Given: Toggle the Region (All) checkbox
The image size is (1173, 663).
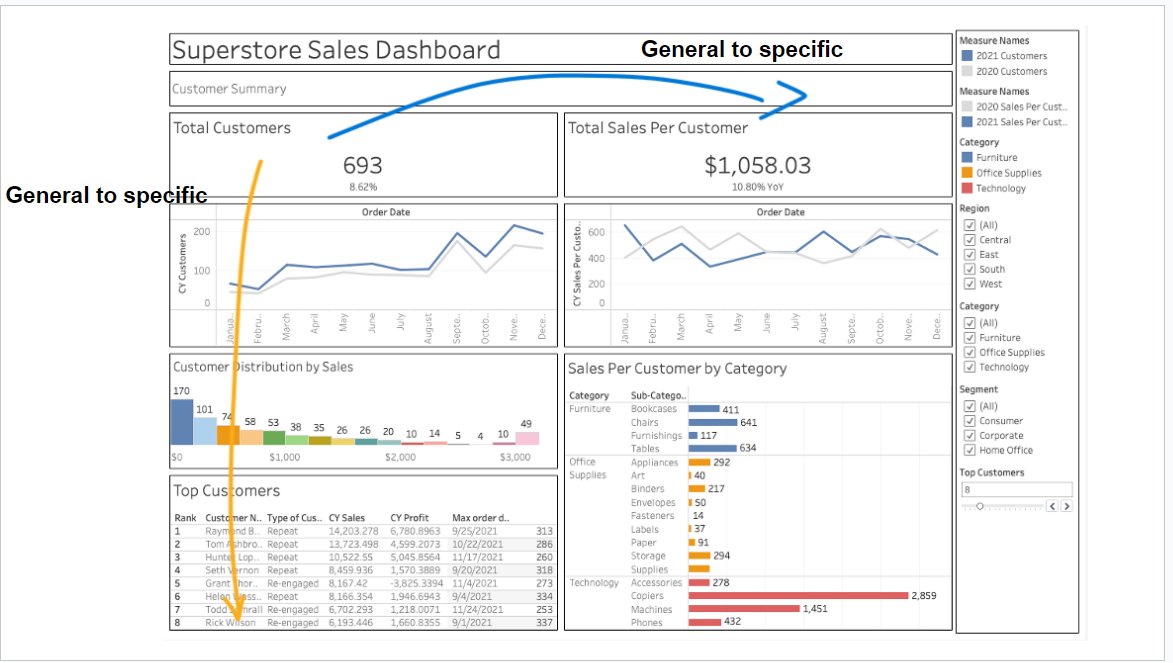Looking at the screenshot, I should pos(970,224).
